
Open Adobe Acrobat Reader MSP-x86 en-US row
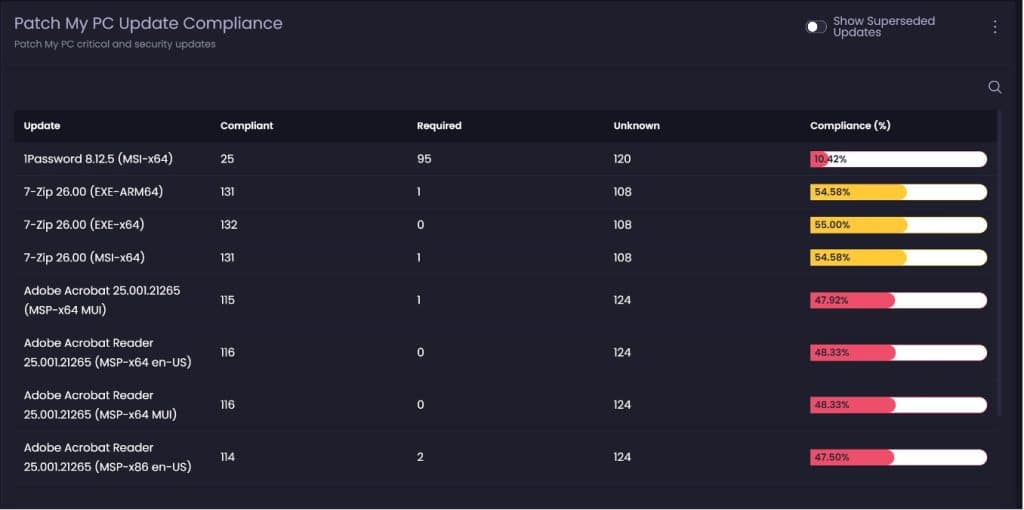(x=107, y=457)
